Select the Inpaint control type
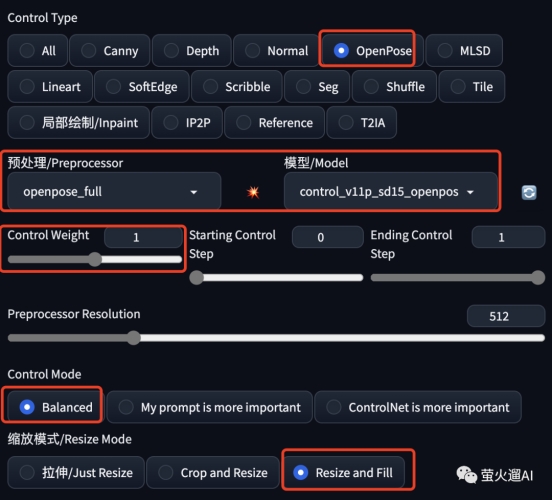 pos(79,123)
